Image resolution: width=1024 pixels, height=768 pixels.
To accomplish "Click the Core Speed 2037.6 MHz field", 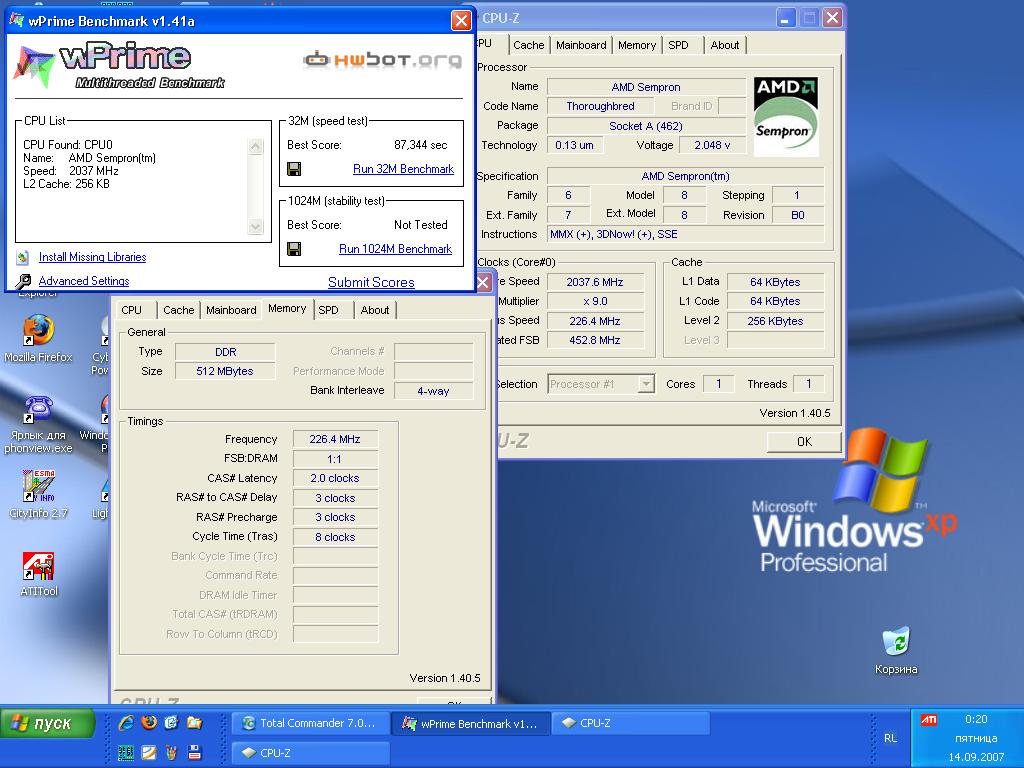I will click(x=595, y=282).
